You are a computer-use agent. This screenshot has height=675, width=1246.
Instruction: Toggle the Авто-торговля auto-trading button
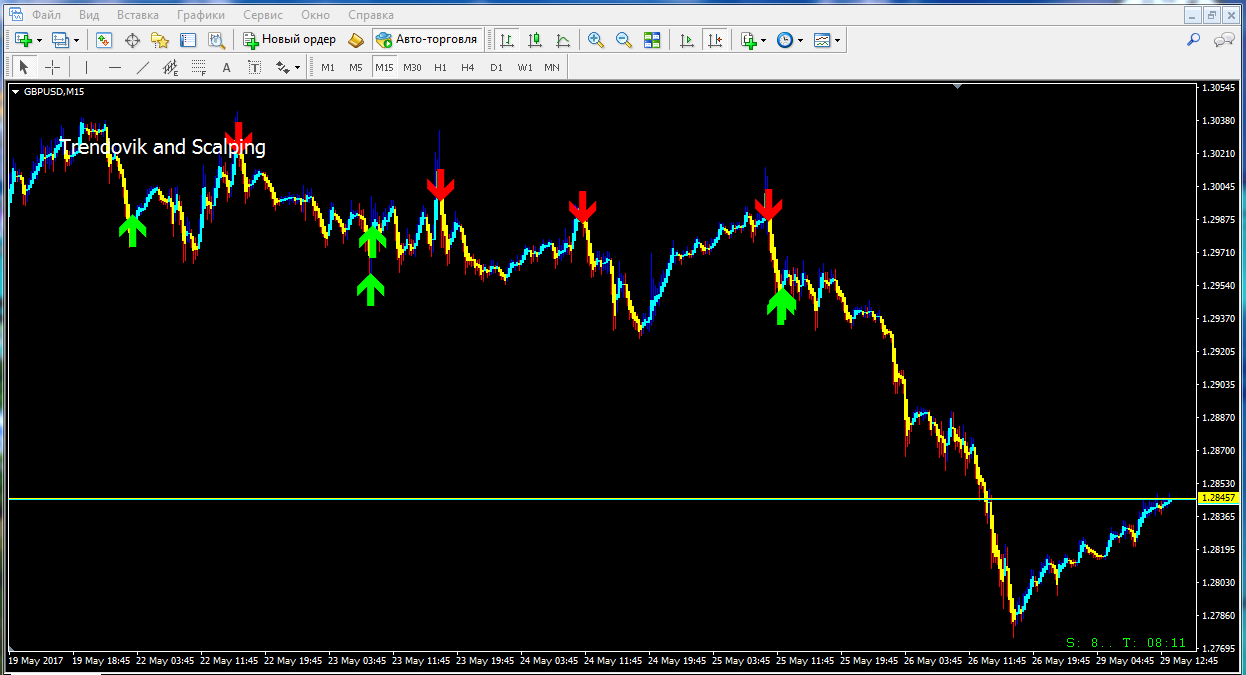coord(427,40)
